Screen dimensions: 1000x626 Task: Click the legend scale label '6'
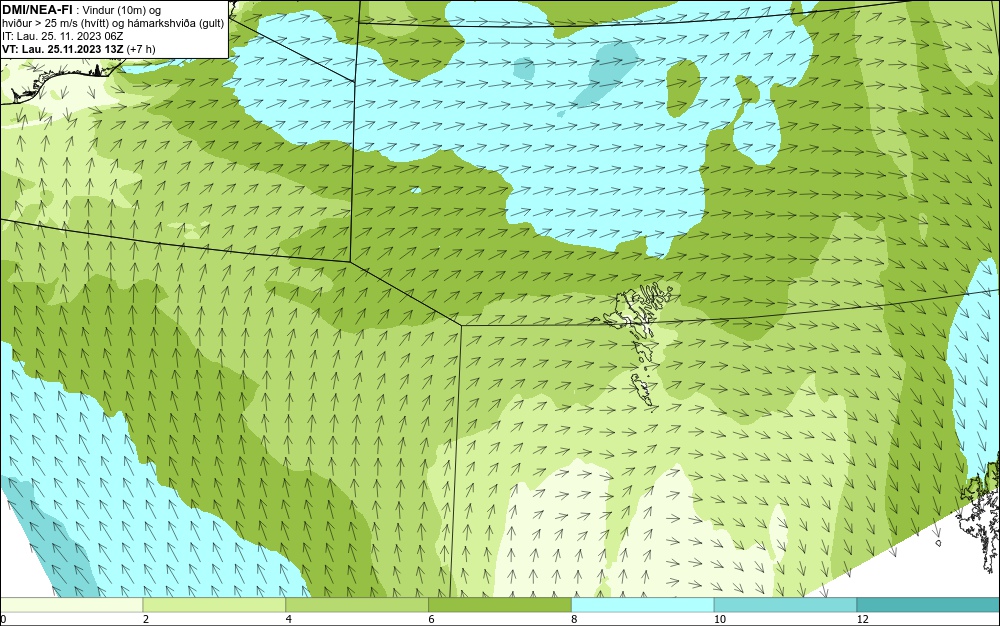tap(432, 619)
